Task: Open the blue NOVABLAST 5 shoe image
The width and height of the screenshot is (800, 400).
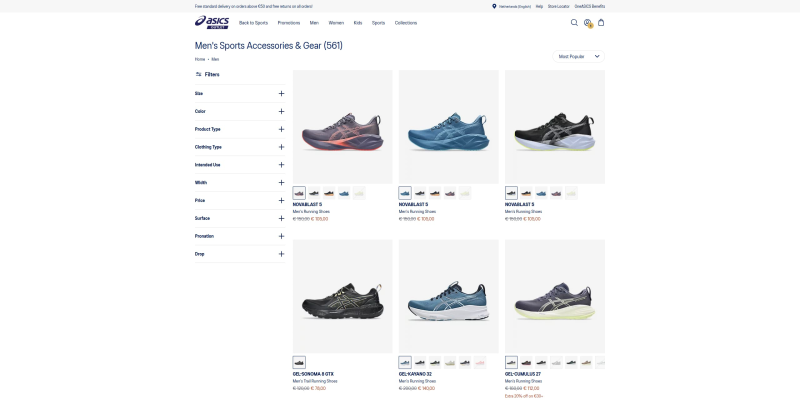Action: 449,127
